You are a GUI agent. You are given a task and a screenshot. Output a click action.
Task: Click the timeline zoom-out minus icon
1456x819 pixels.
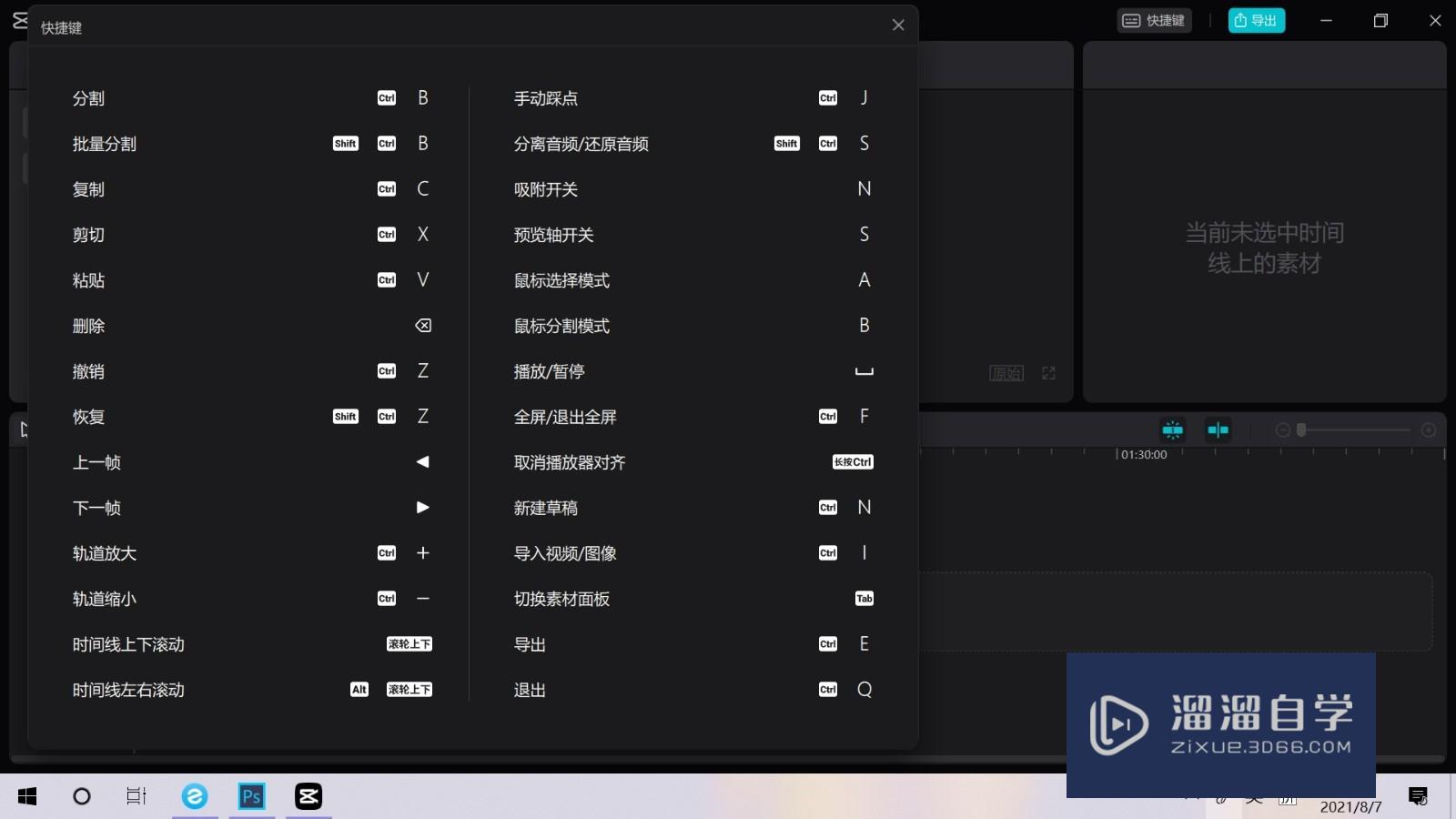tap(1283, 430)
